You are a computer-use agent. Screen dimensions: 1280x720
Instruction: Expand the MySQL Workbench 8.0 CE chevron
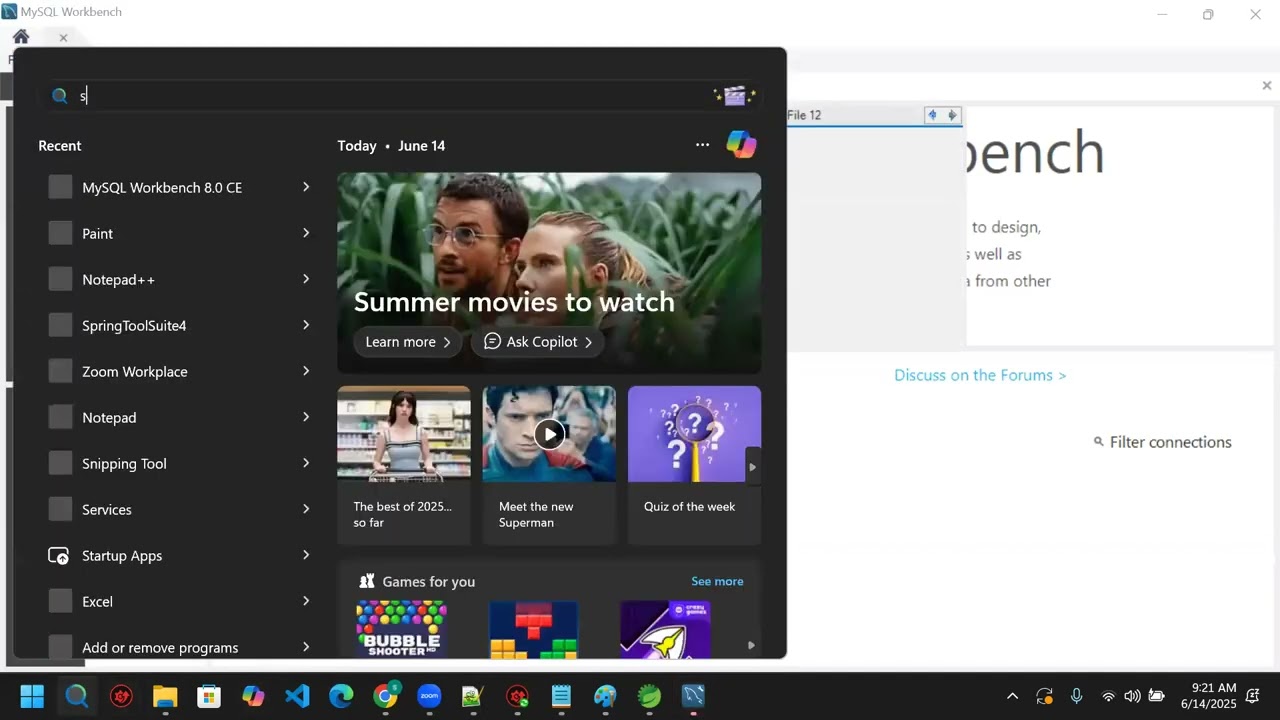pos(306,187)
